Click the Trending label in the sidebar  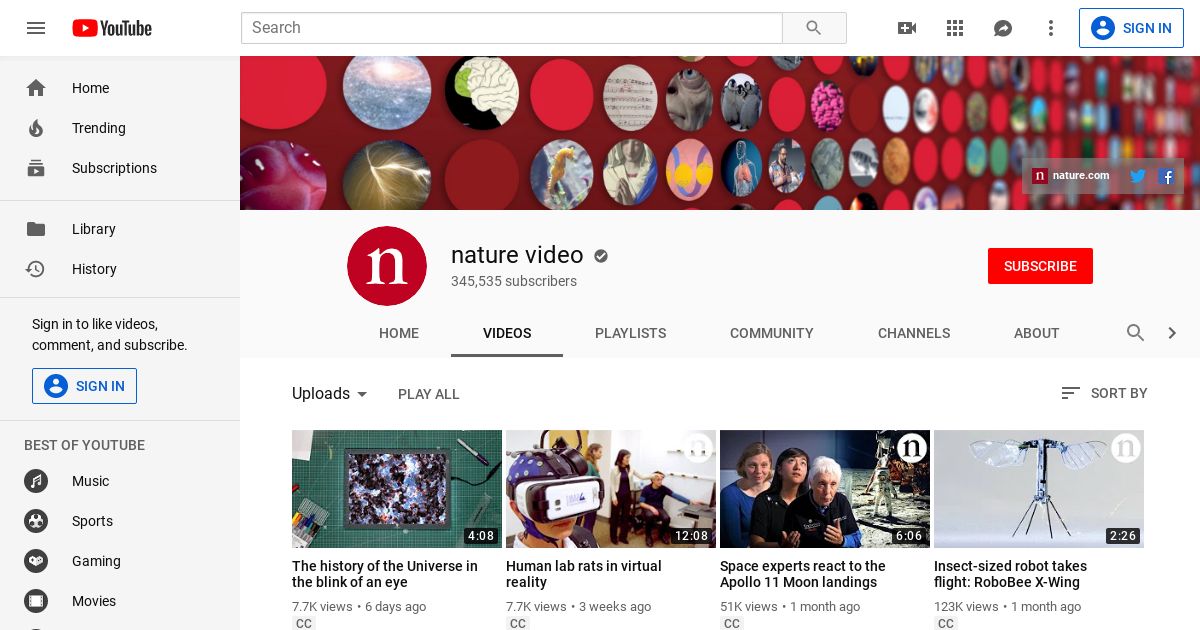pyautogui.click(x=99, y=128)
